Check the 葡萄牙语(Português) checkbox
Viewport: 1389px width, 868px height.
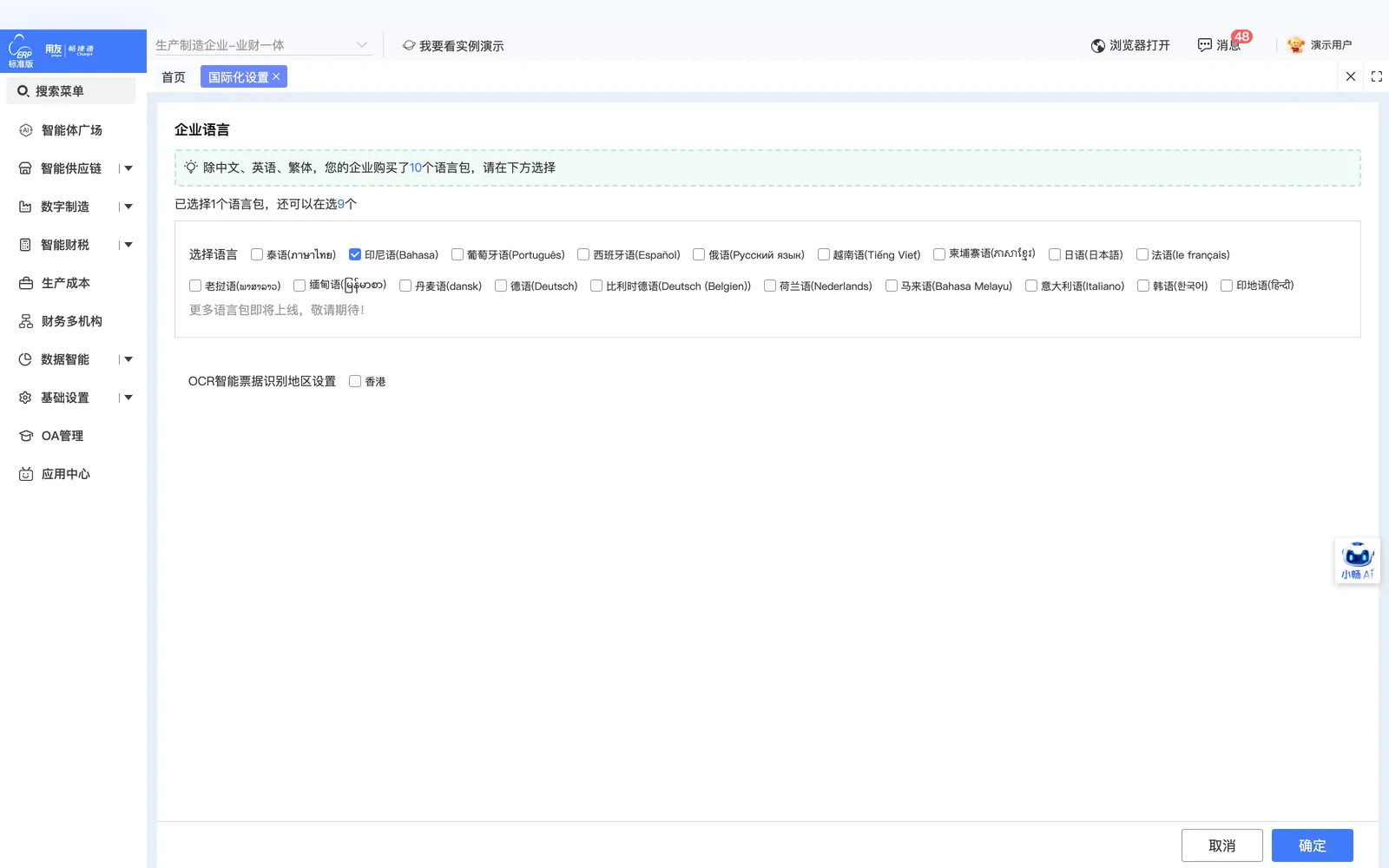[x=458, y=254]
